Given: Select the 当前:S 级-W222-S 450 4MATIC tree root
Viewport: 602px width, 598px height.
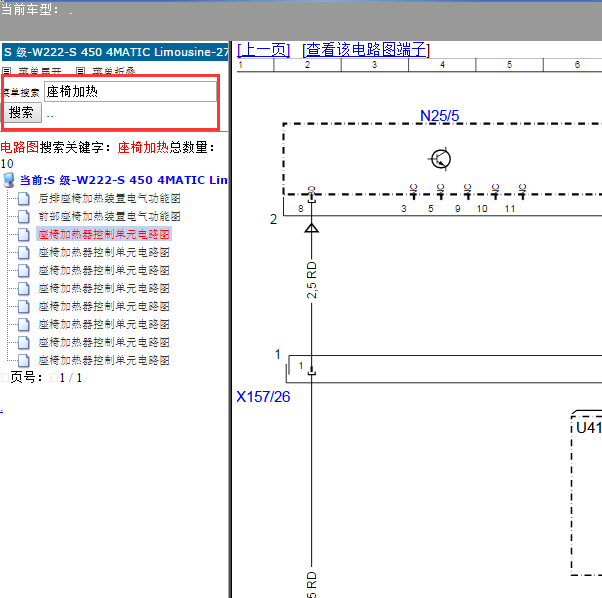Looking at the screenshot, I should [x=123, y=180].
